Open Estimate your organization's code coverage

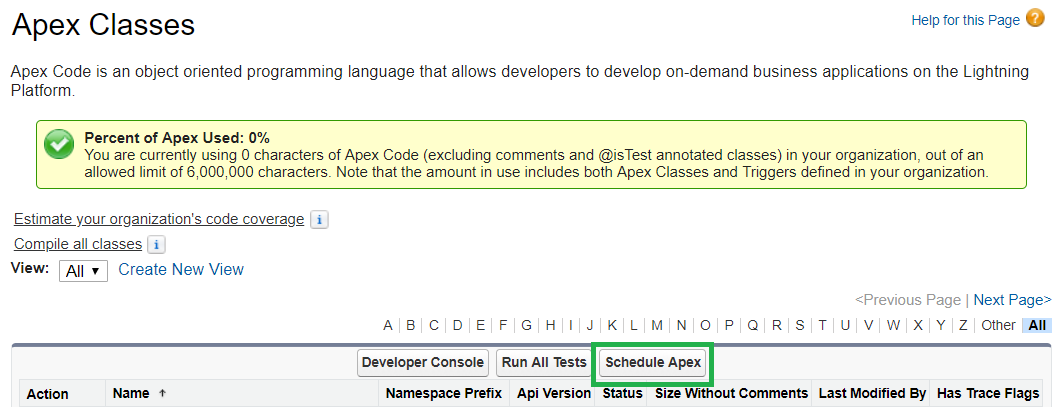click(159, 219)
